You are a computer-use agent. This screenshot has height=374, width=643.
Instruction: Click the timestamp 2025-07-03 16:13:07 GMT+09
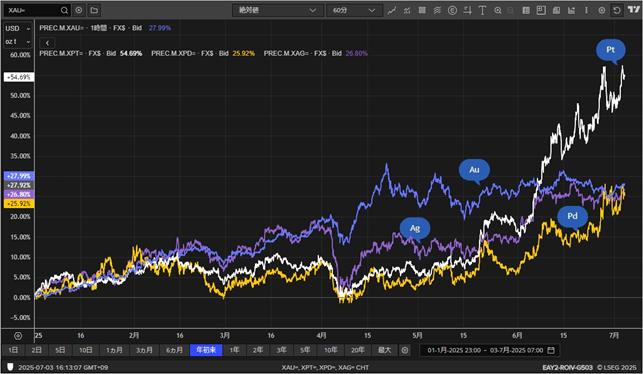pos(63,367)
